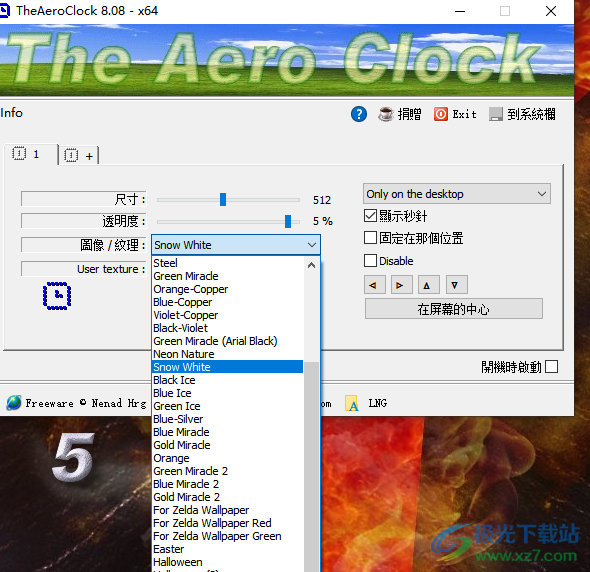590x572 pixels.
Task: Click the 捐贈 donate label
Action: click(x=409, y=114)
